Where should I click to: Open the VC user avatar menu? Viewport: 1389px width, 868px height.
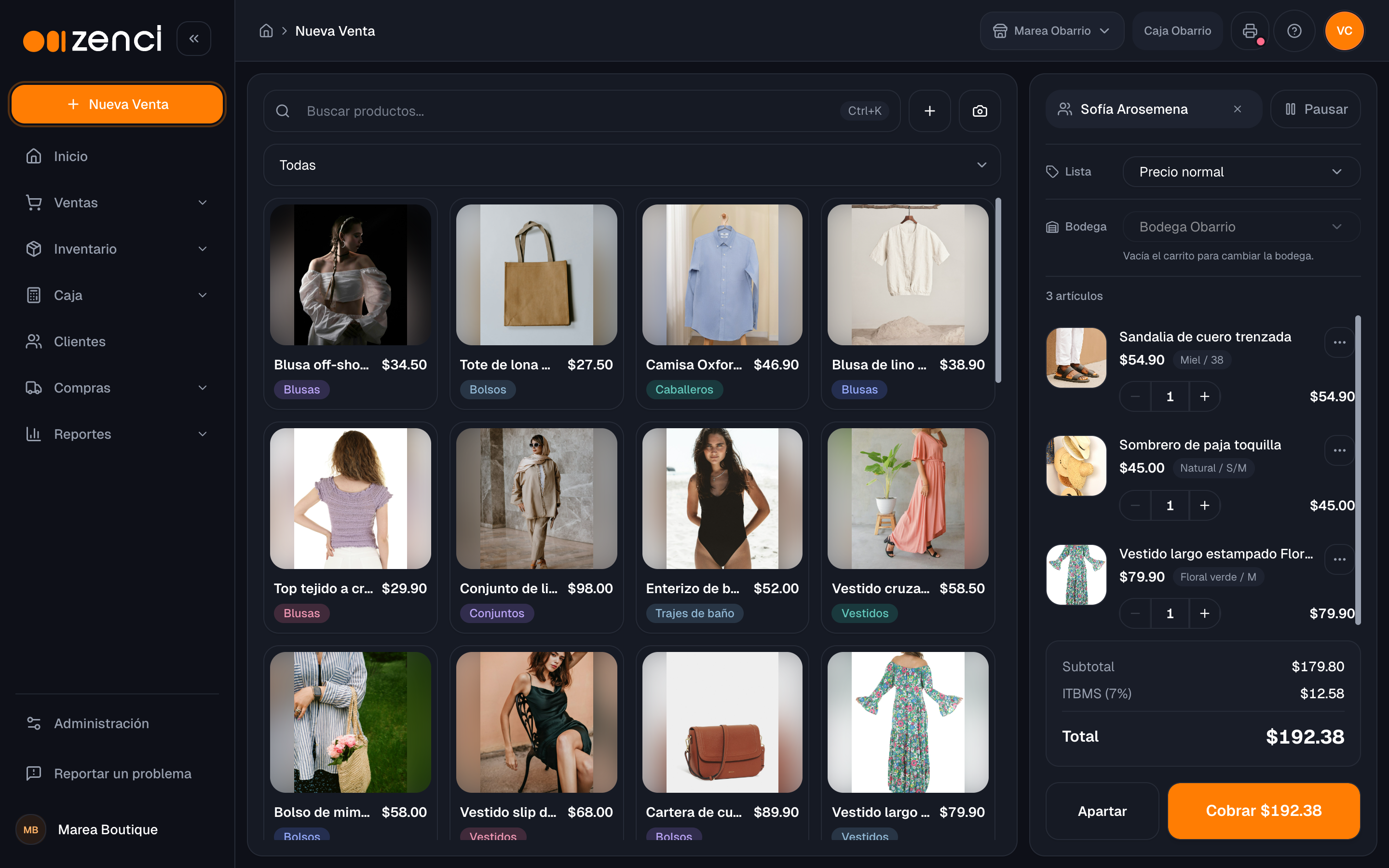(x=1344, y=31)
